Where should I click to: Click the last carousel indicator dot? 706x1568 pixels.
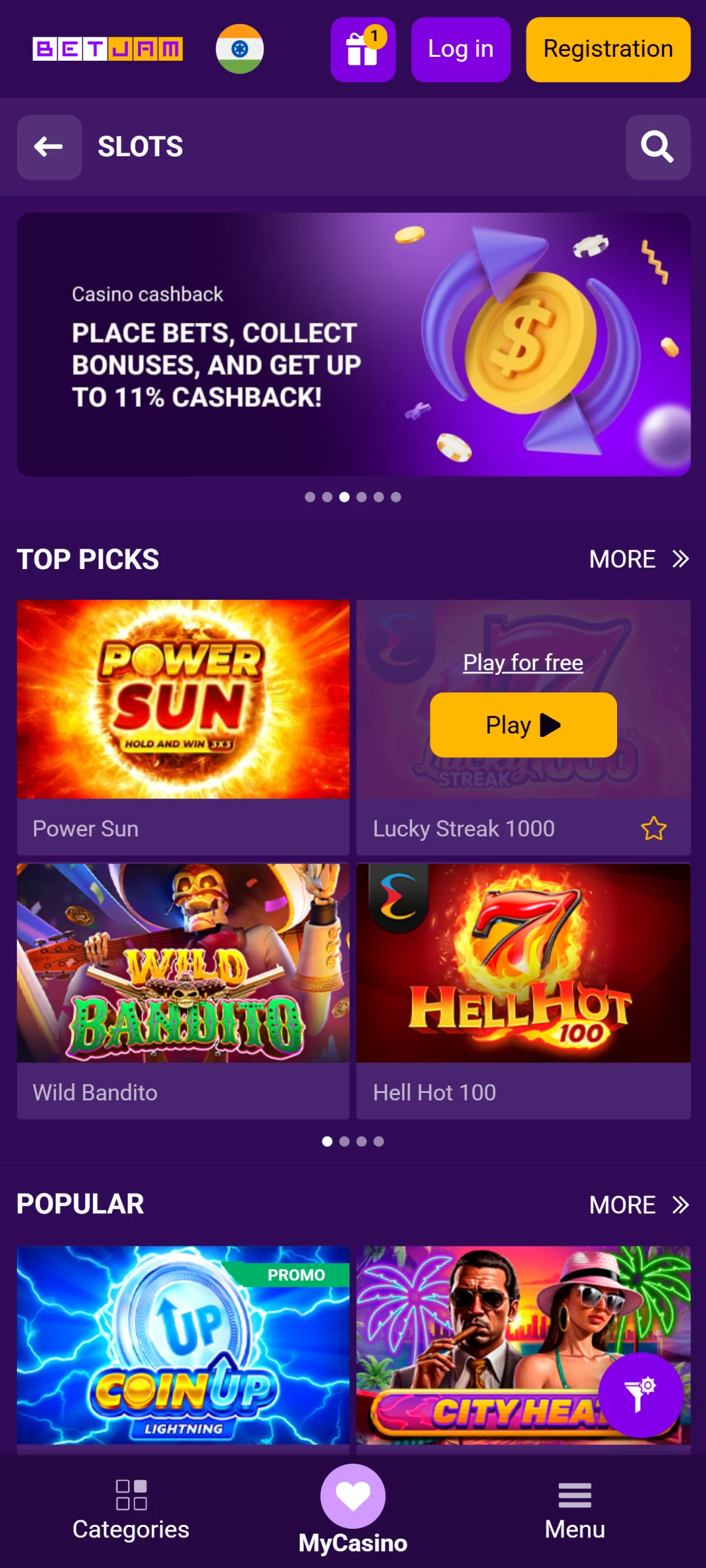397,497
